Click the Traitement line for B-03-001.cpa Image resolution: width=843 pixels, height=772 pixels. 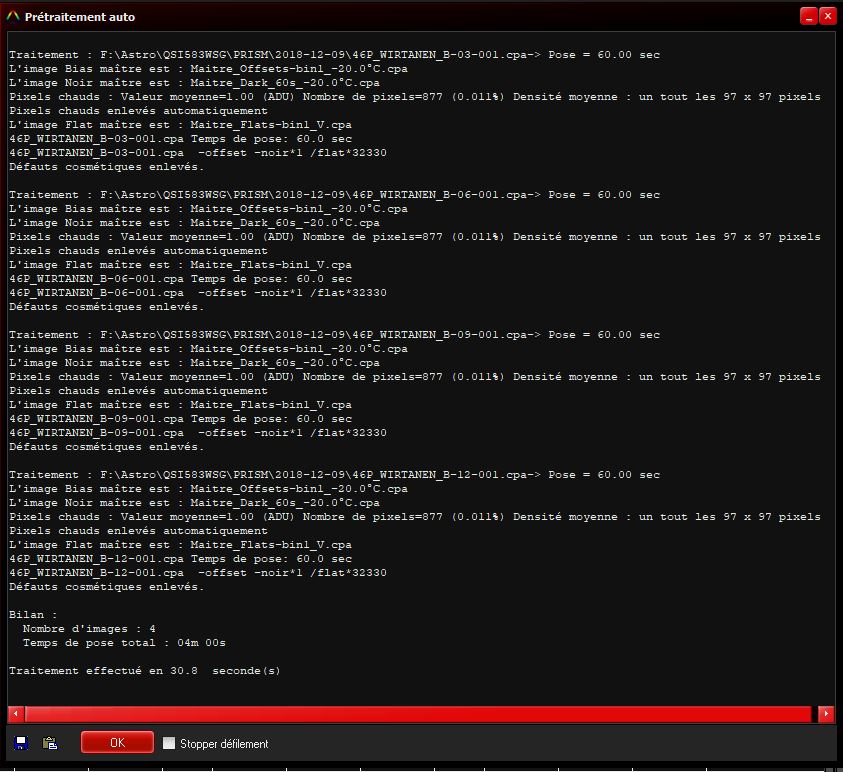334,55
